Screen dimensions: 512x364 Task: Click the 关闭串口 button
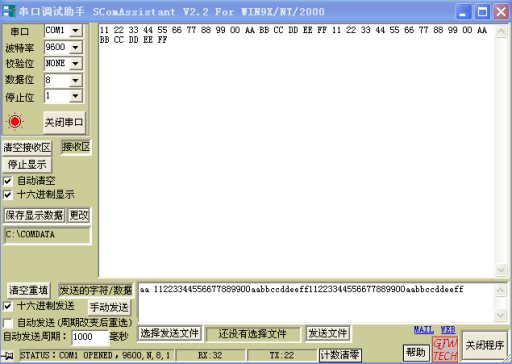coord(64,122)
